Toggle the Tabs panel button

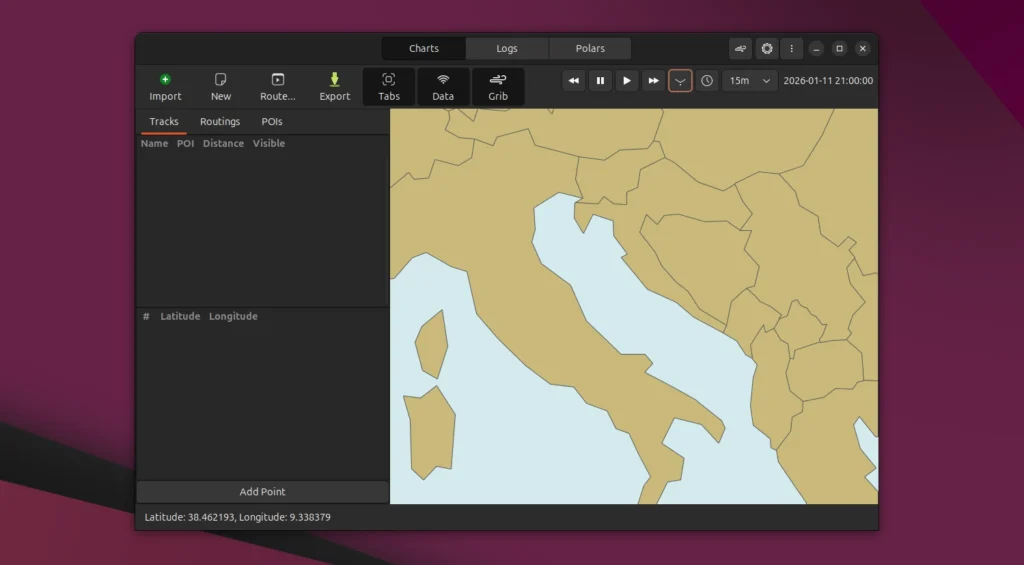(389, 87)
